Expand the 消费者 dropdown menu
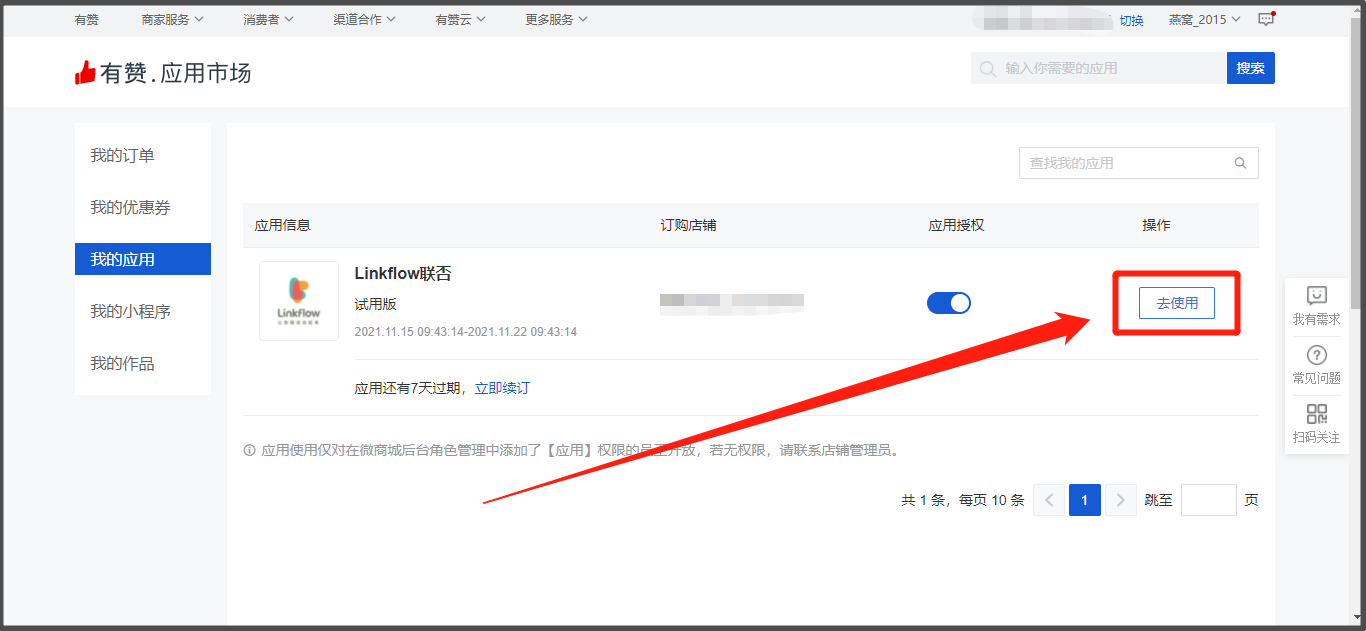 (268, 19)
